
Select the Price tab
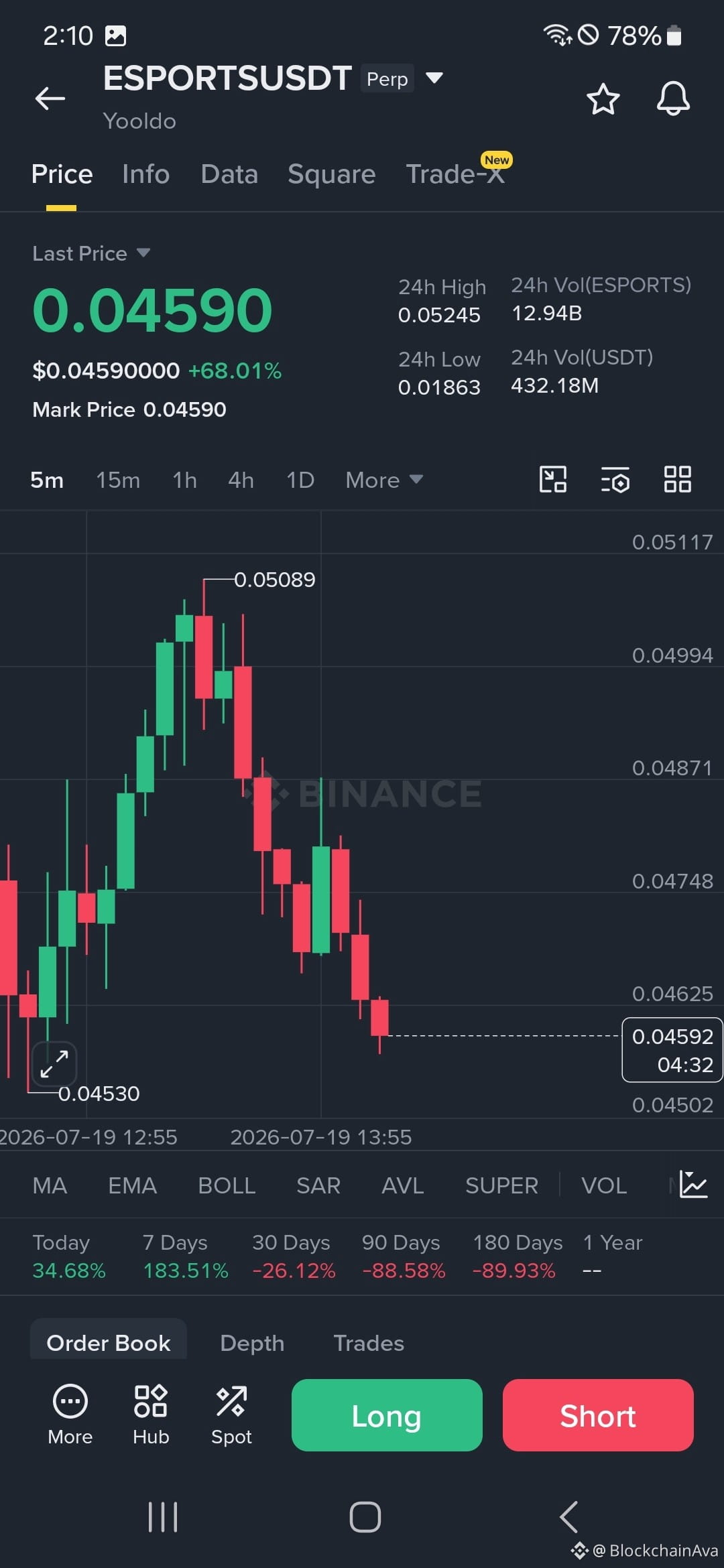pyautogui.click(x=62, y=174)
